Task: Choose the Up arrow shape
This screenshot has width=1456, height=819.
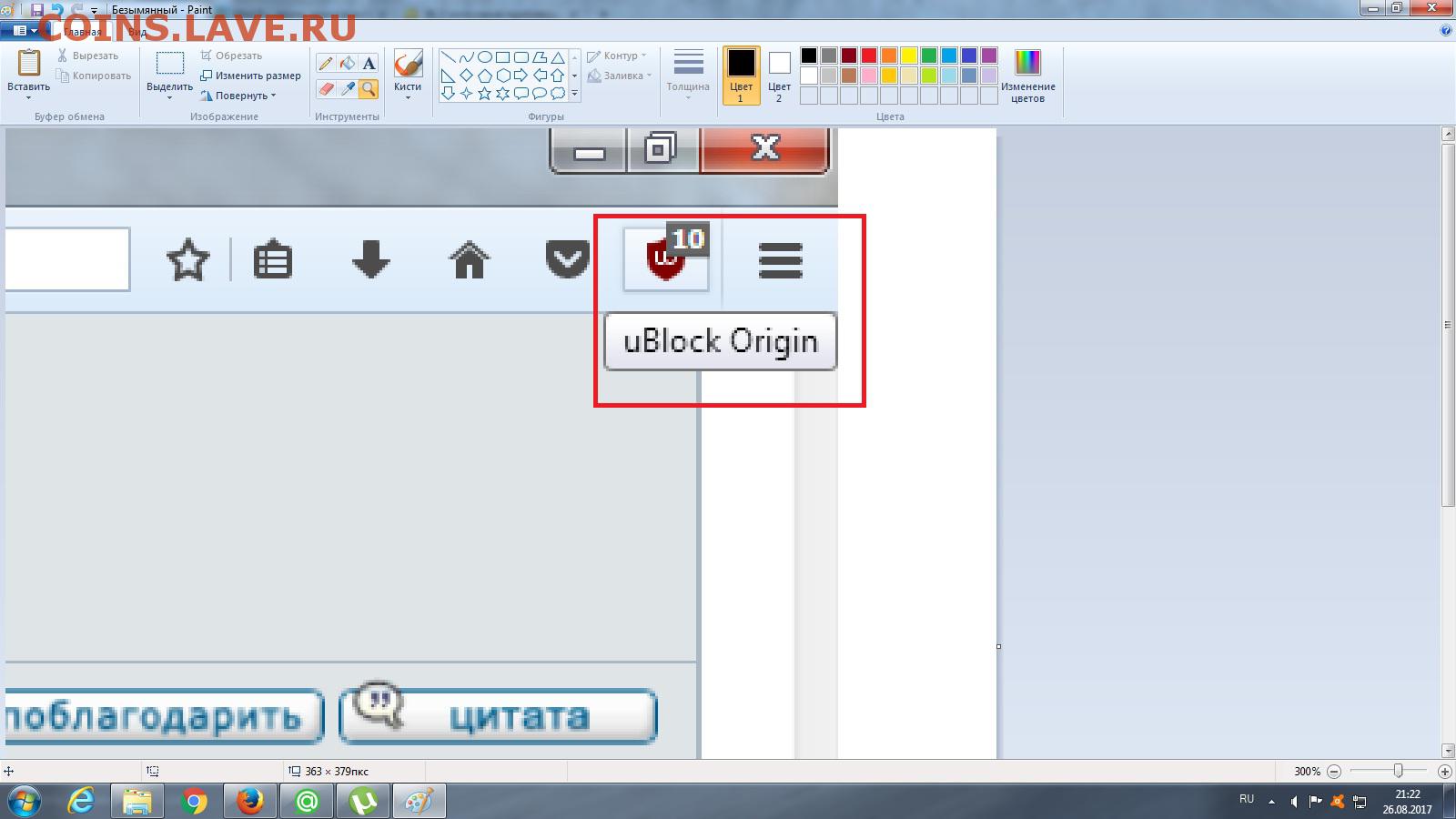Action: click(x=557, y=76)
